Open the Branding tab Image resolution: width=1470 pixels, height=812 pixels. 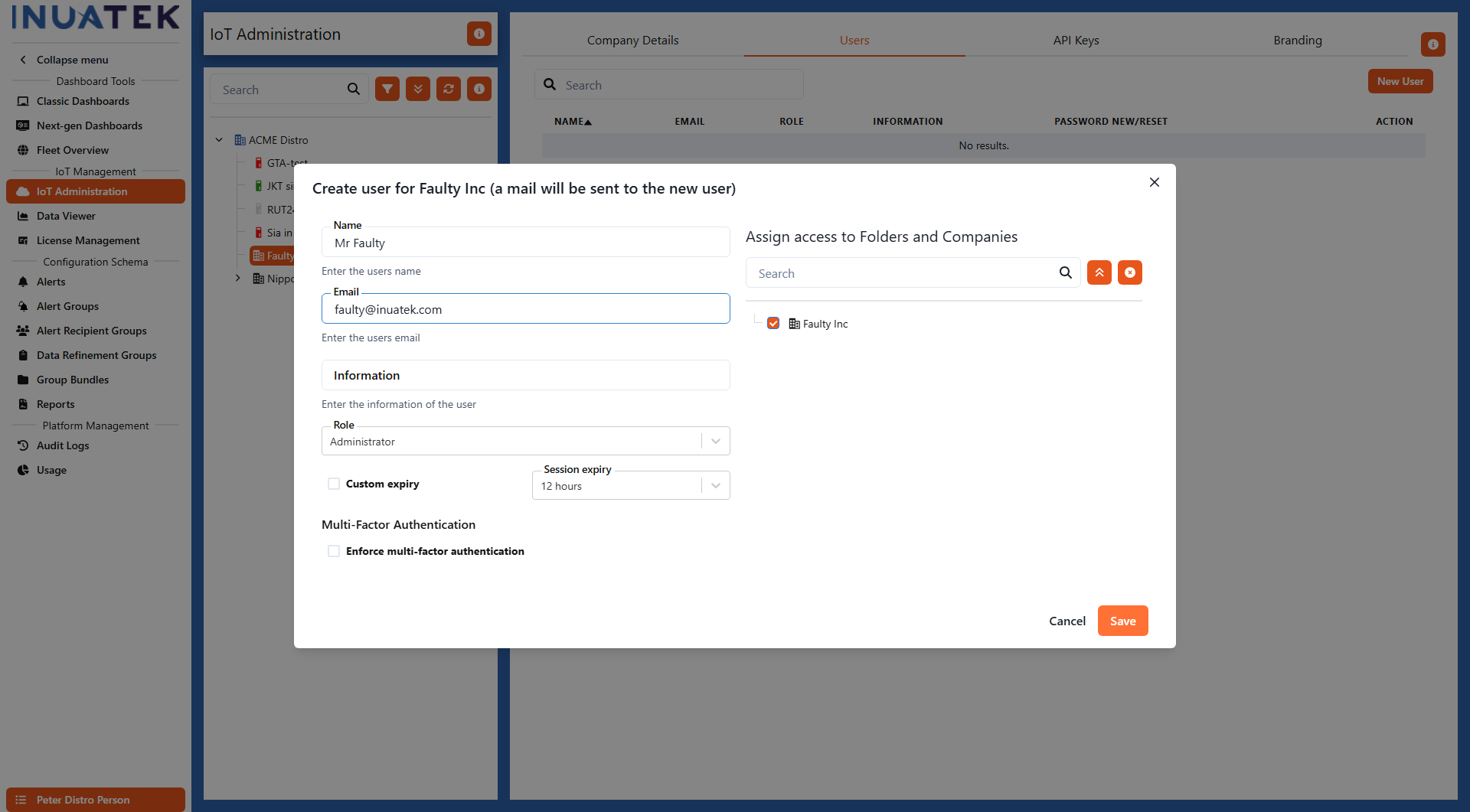click(1297, 40)
